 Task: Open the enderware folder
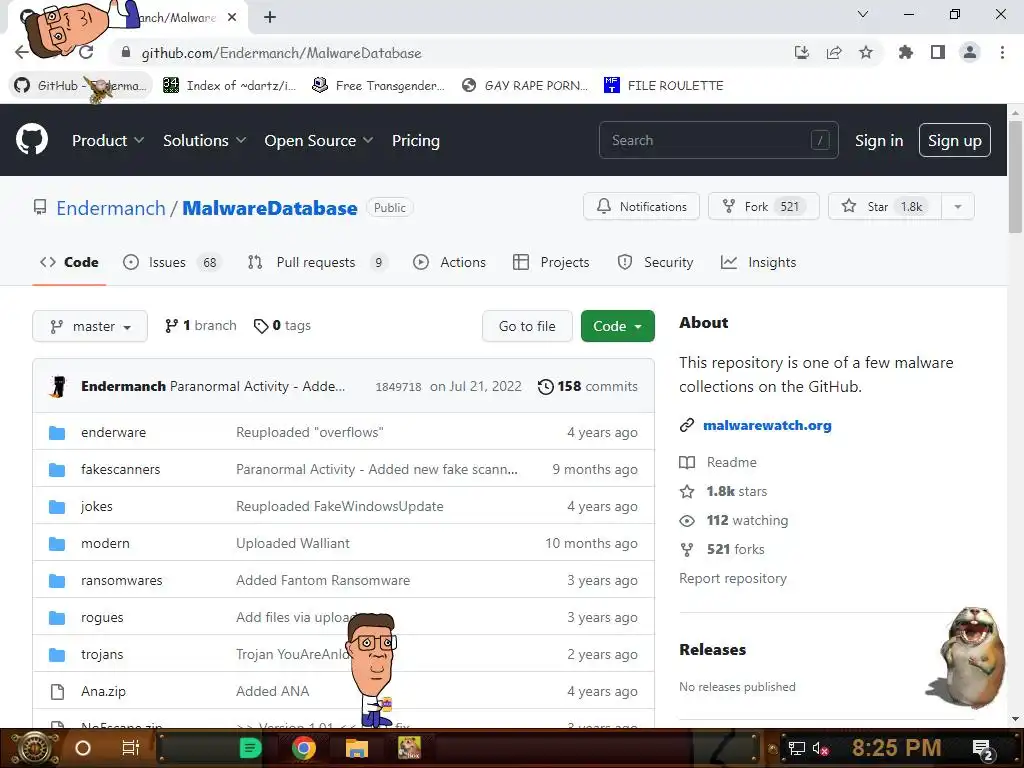(x=113, y=432)
